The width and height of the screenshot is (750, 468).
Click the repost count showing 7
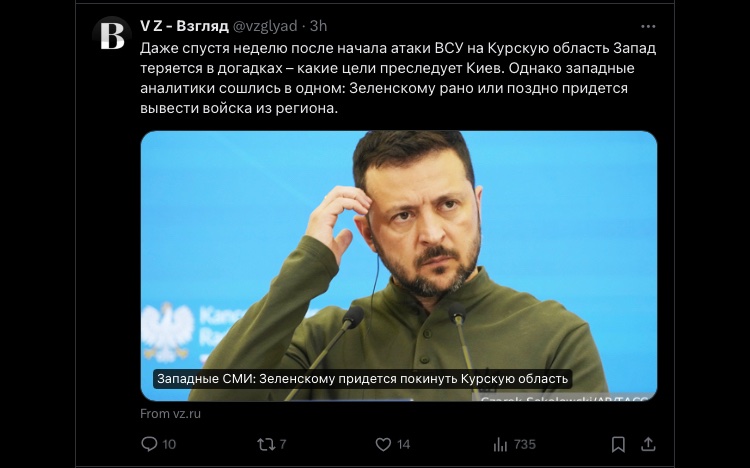click(283, 445)
